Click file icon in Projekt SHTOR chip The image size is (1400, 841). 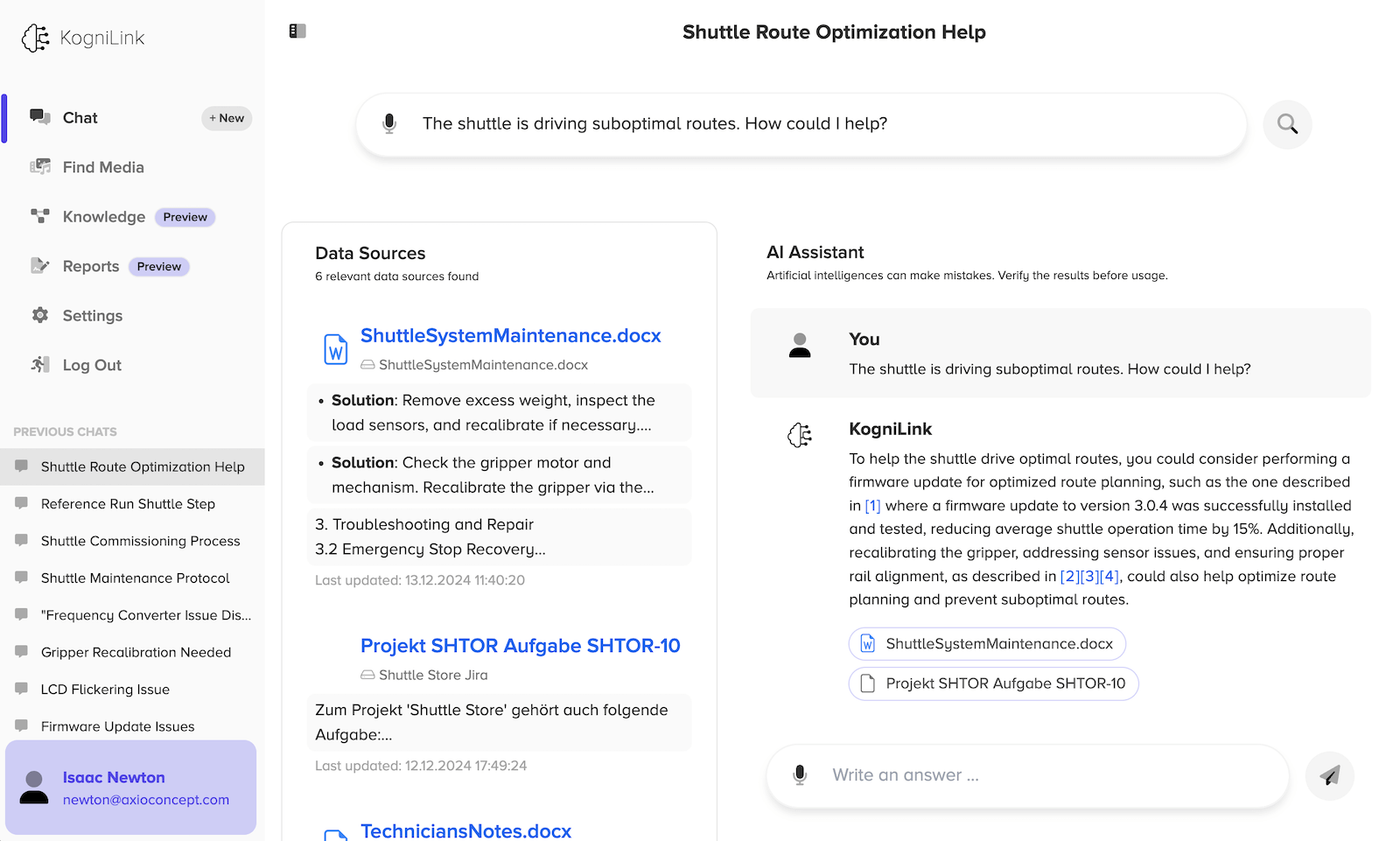(868, 683)
